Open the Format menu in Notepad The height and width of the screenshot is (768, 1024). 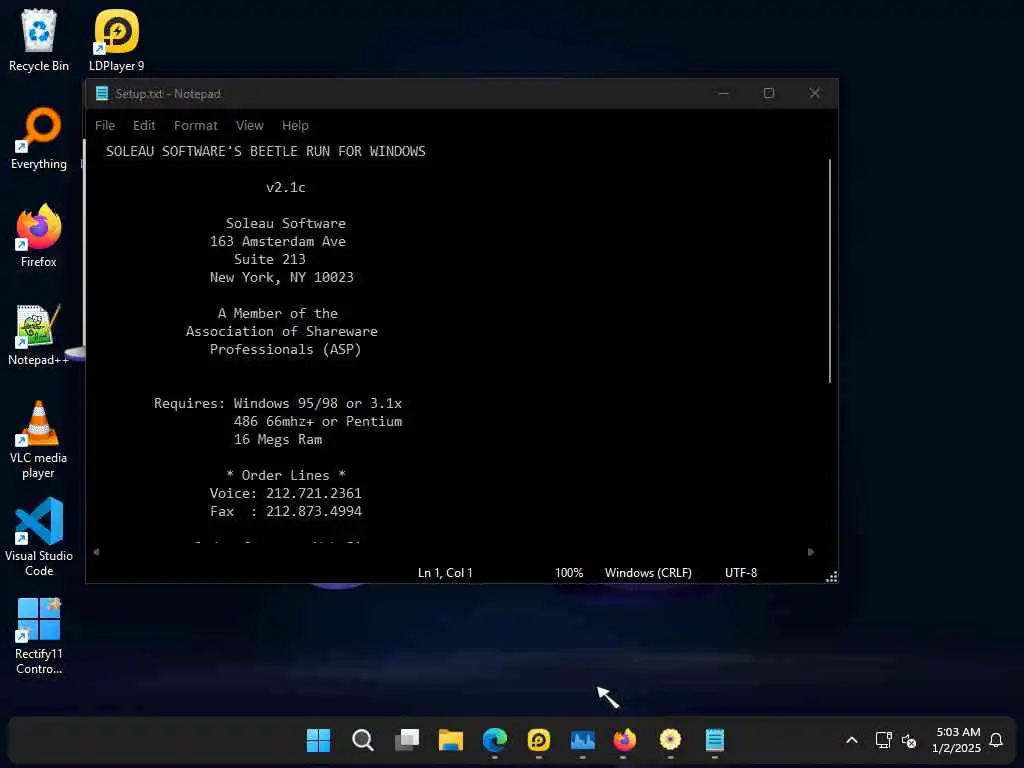point(195,125)
